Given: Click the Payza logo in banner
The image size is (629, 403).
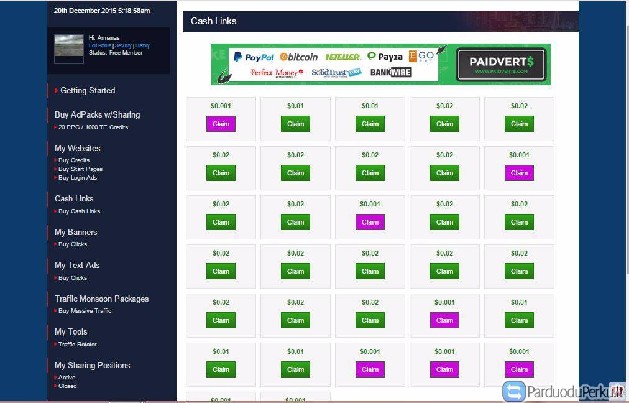Looking at the screenshot, I should pos(385,58).
